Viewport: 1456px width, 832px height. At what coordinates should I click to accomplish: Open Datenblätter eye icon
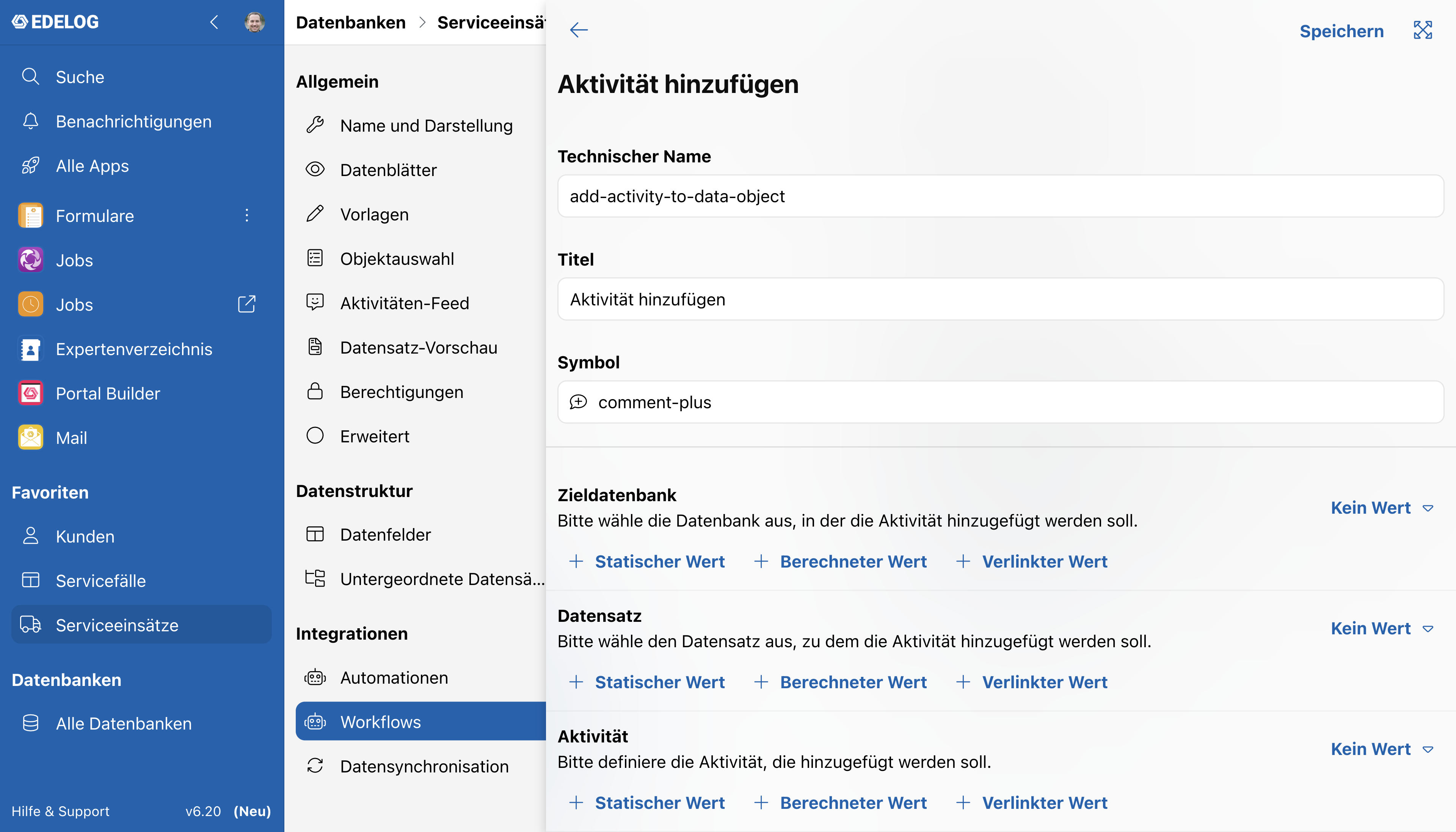click(x=315, y=169)
